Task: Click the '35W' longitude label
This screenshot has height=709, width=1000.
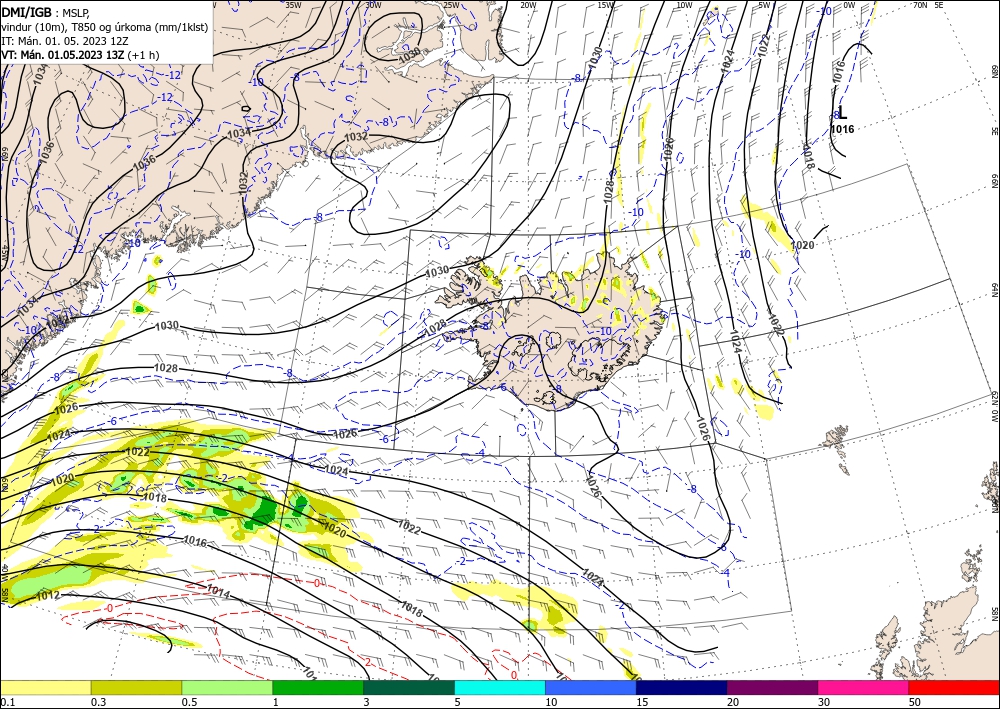Action: [293, 5]
